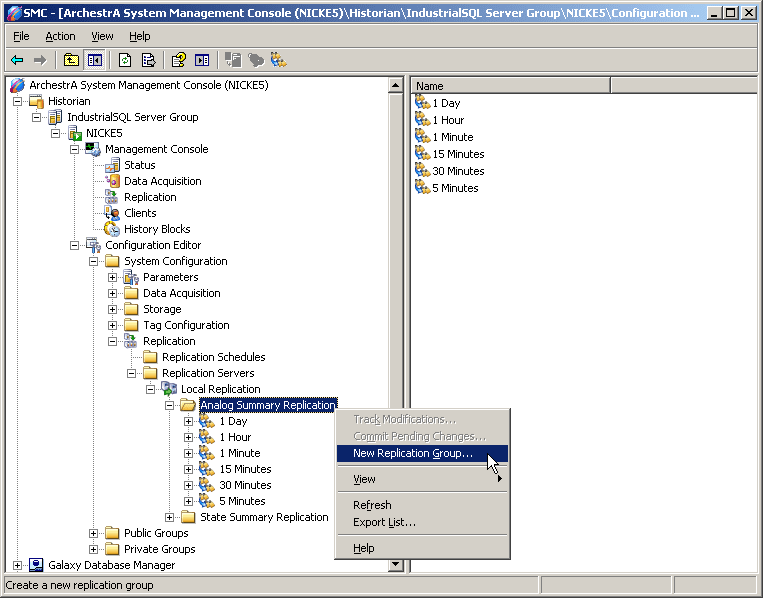763x598 pixels.
Task: Click the Commit Pending Changes toolbar icon
Action: 256,60
